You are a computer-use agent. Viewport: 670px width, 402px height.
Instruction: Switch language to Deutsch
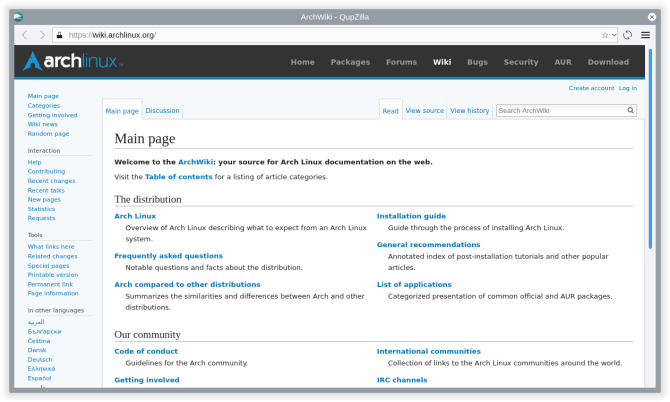pos(40,360)
